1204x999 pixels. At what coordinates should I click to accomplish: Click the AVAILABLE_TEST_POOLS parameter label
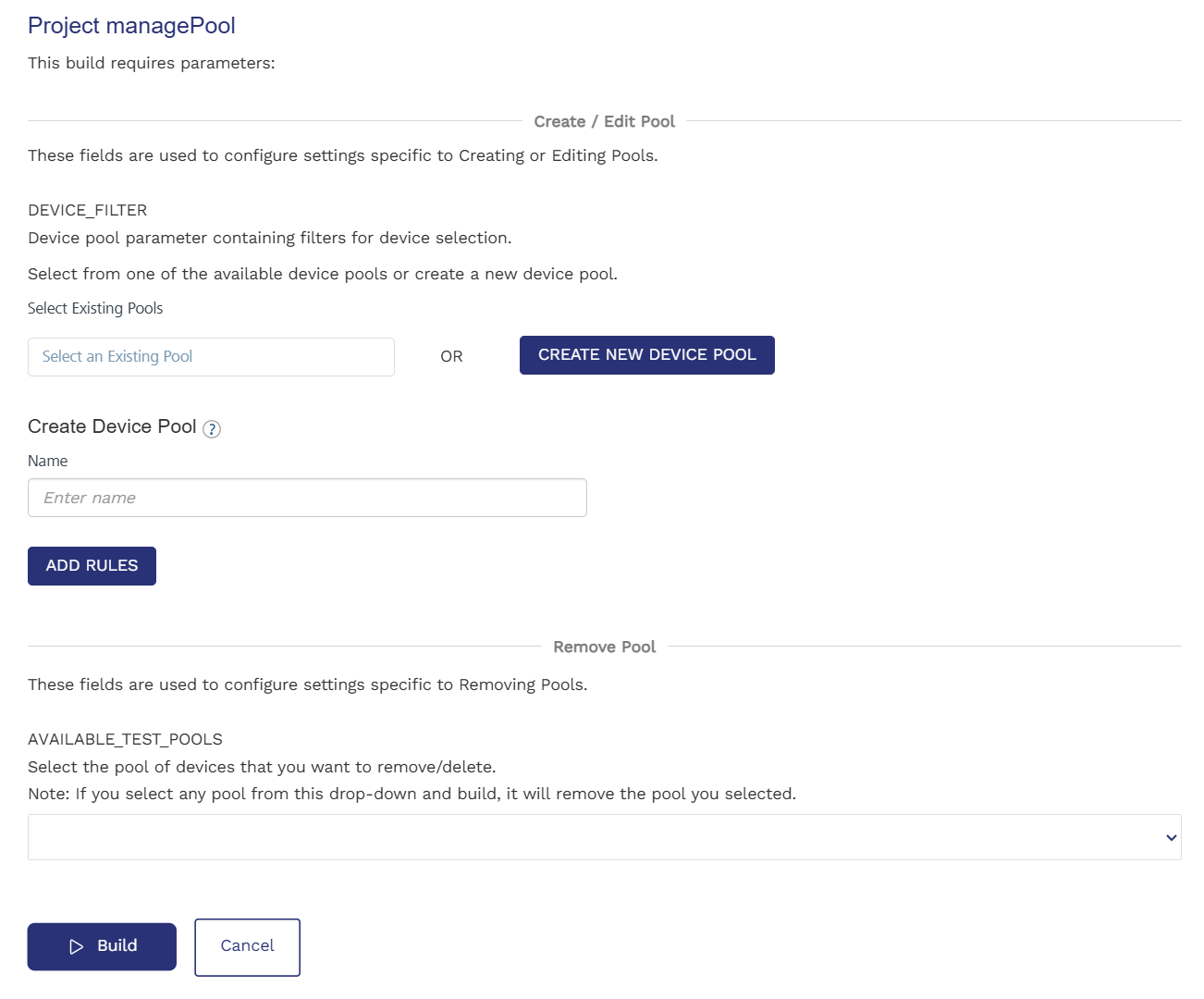click(x=125, y=739)
